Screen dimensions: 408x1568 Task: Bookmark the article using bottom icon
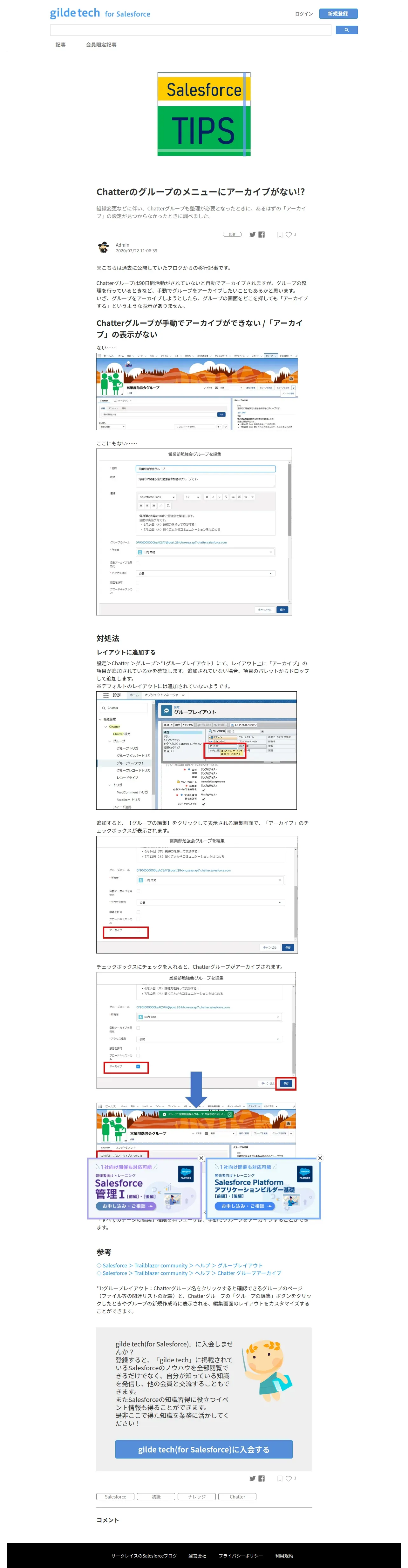[280, 1478]
